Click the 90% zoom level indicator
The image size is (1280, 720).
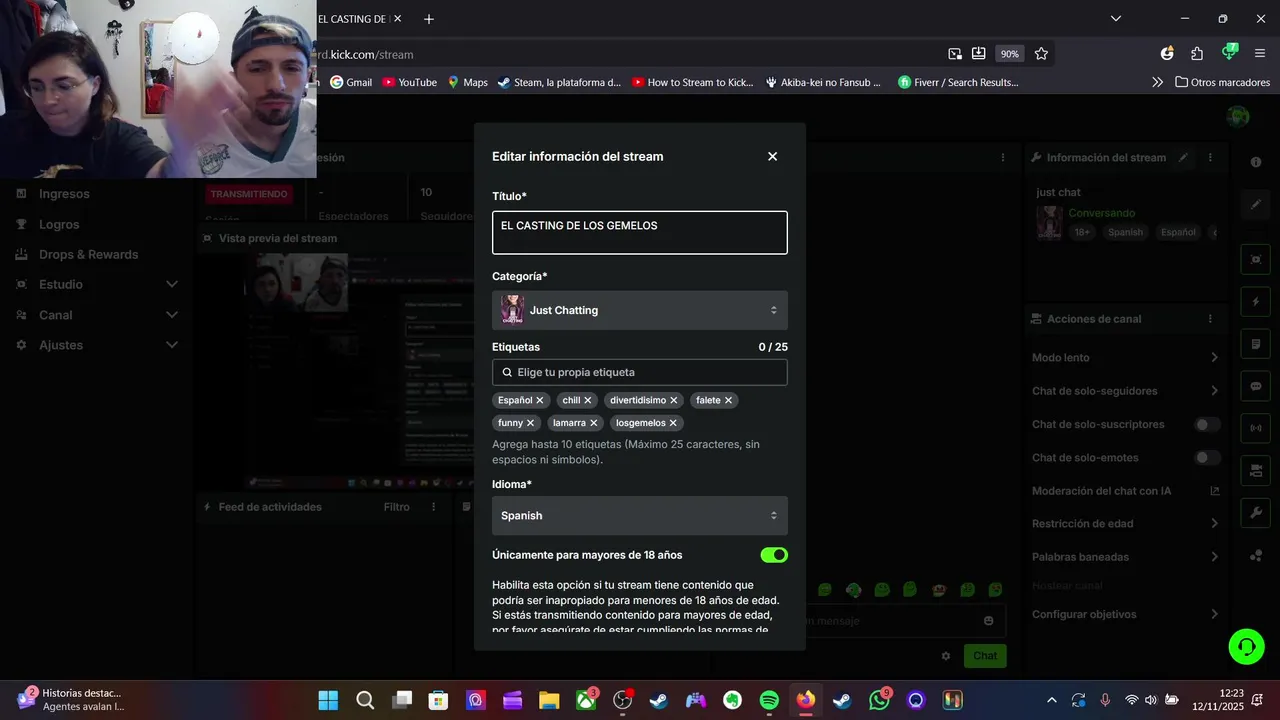(1009, 54)
